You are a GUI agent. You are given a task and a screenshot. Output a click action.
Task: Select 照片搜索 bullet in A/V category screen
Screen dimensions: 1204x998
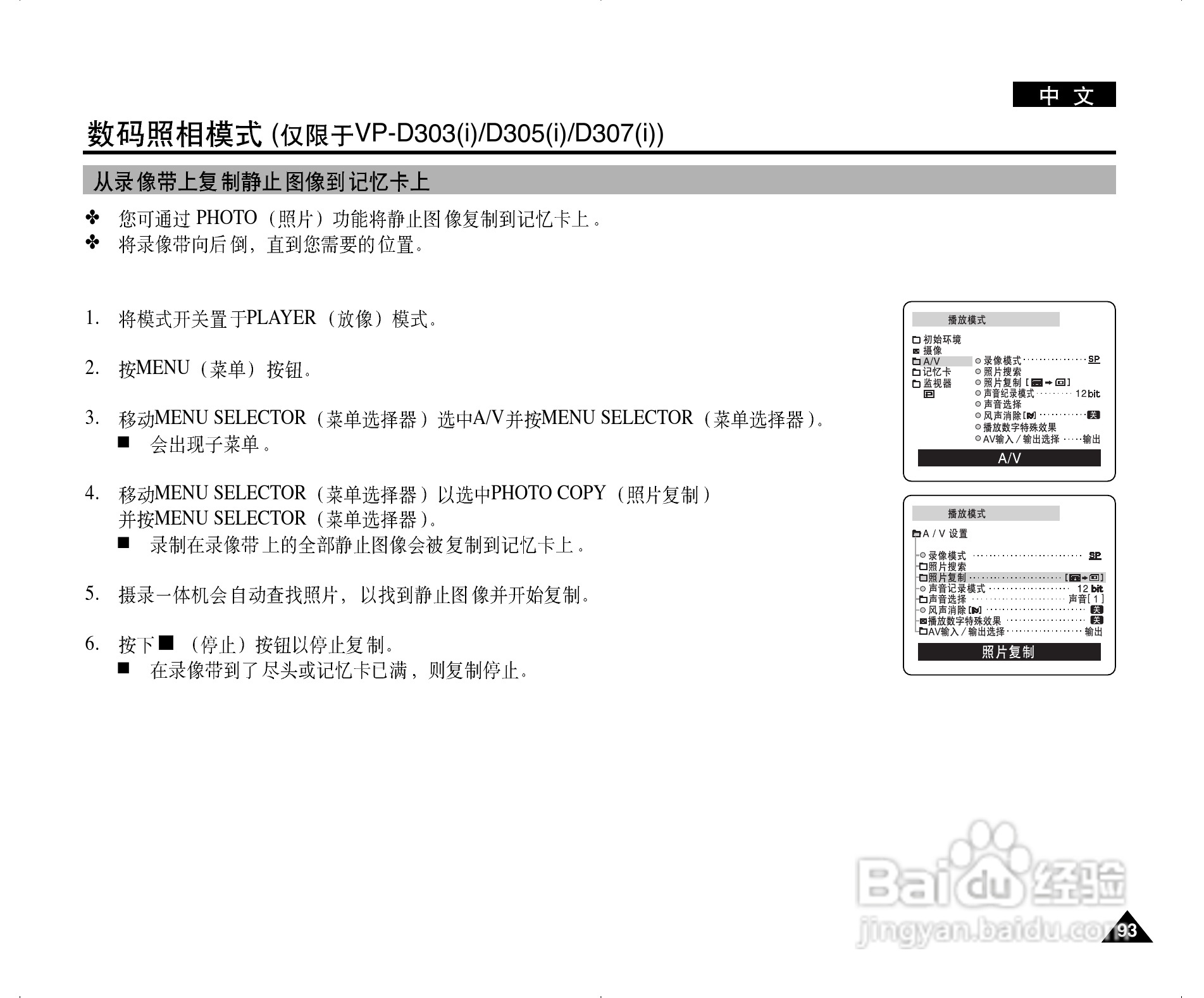point(978,371)
